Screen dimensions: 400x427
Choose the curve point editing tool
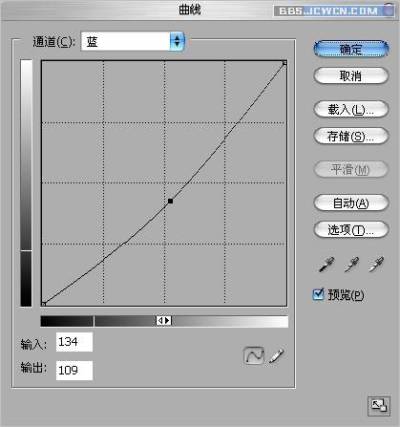click(x=254, y=355)
